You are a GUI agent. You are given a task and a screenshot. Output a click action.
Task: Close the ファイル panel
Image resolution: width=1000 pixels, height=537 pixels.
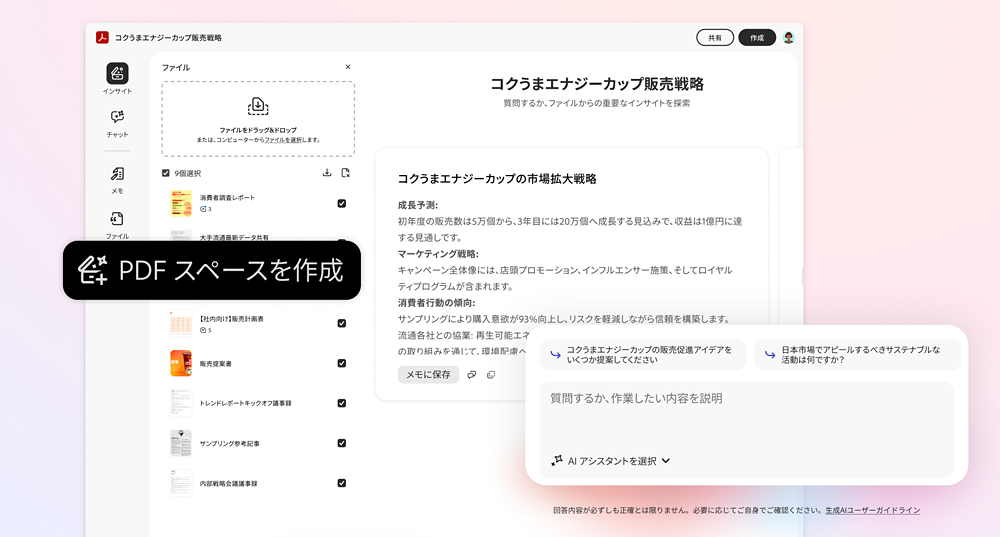348,67
